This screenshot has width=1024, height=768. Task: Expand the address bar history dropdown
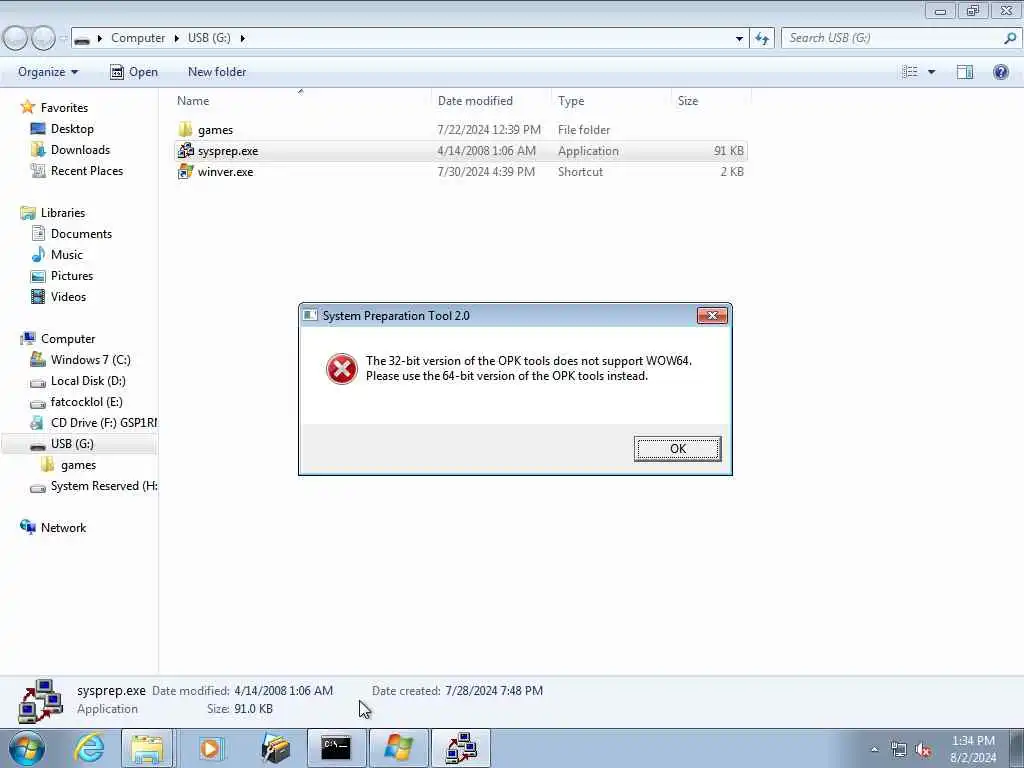(739, 38)
